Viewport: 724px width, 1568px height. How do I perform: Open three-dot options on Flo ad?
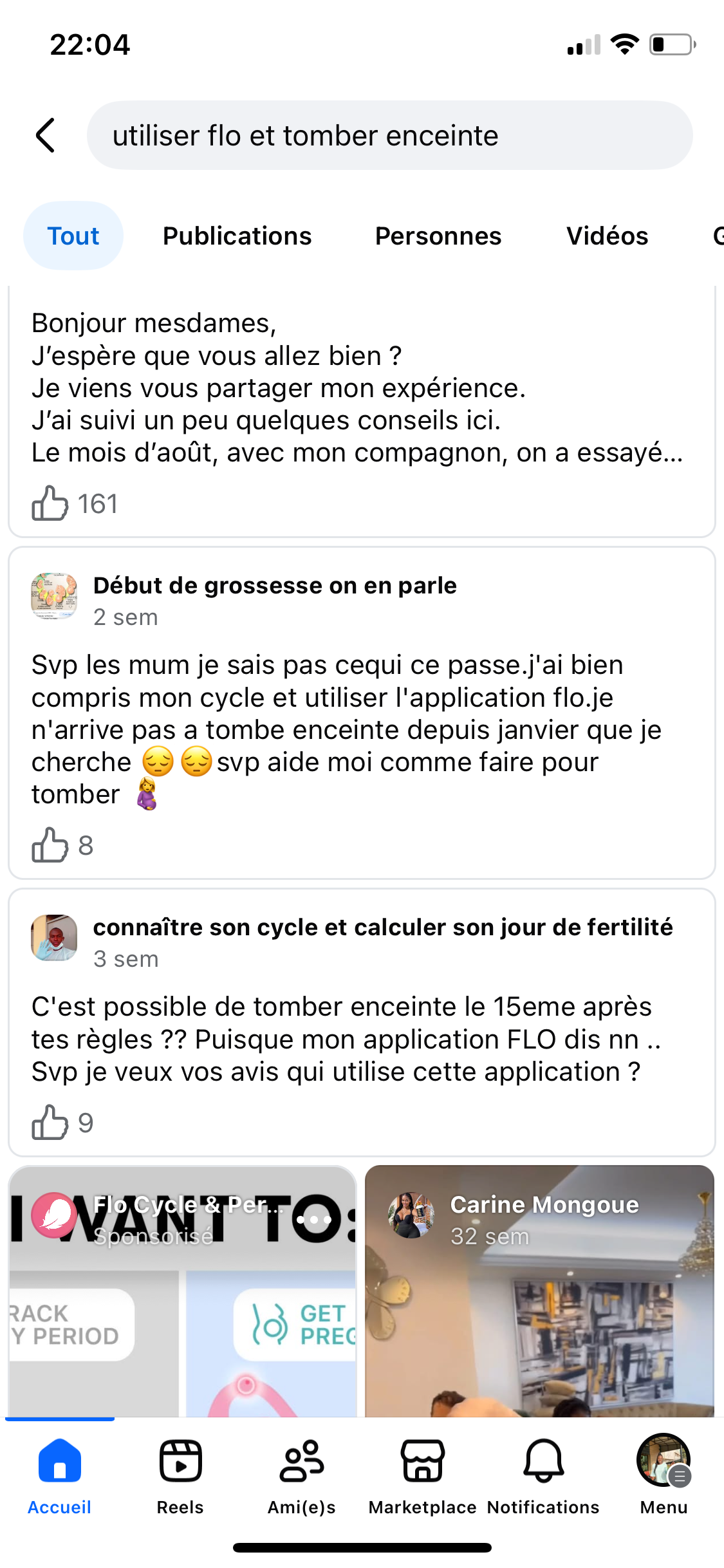[x=314, y=1220]
